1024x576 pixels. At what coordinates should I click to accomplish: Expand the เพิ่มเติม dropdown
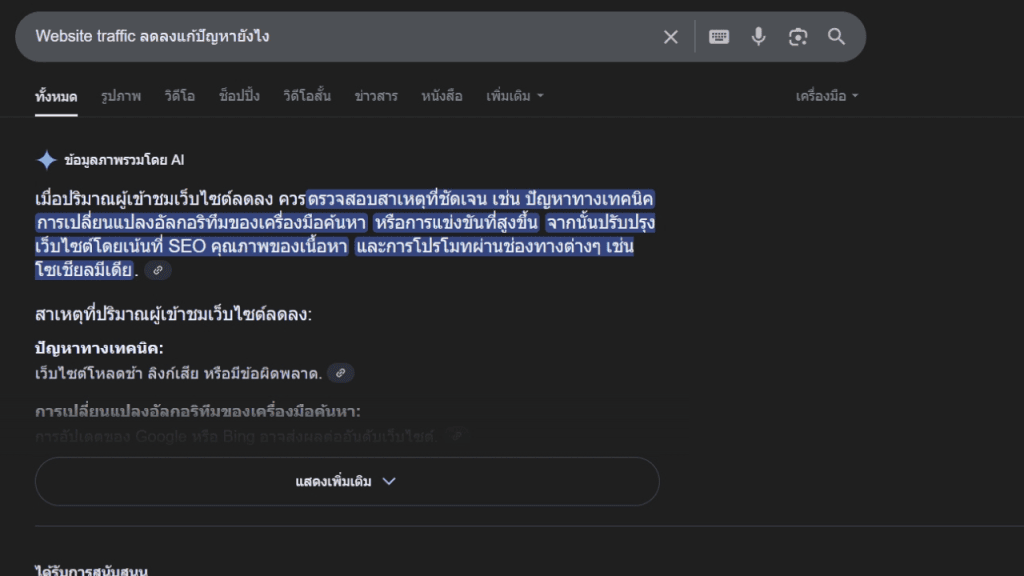514,95
